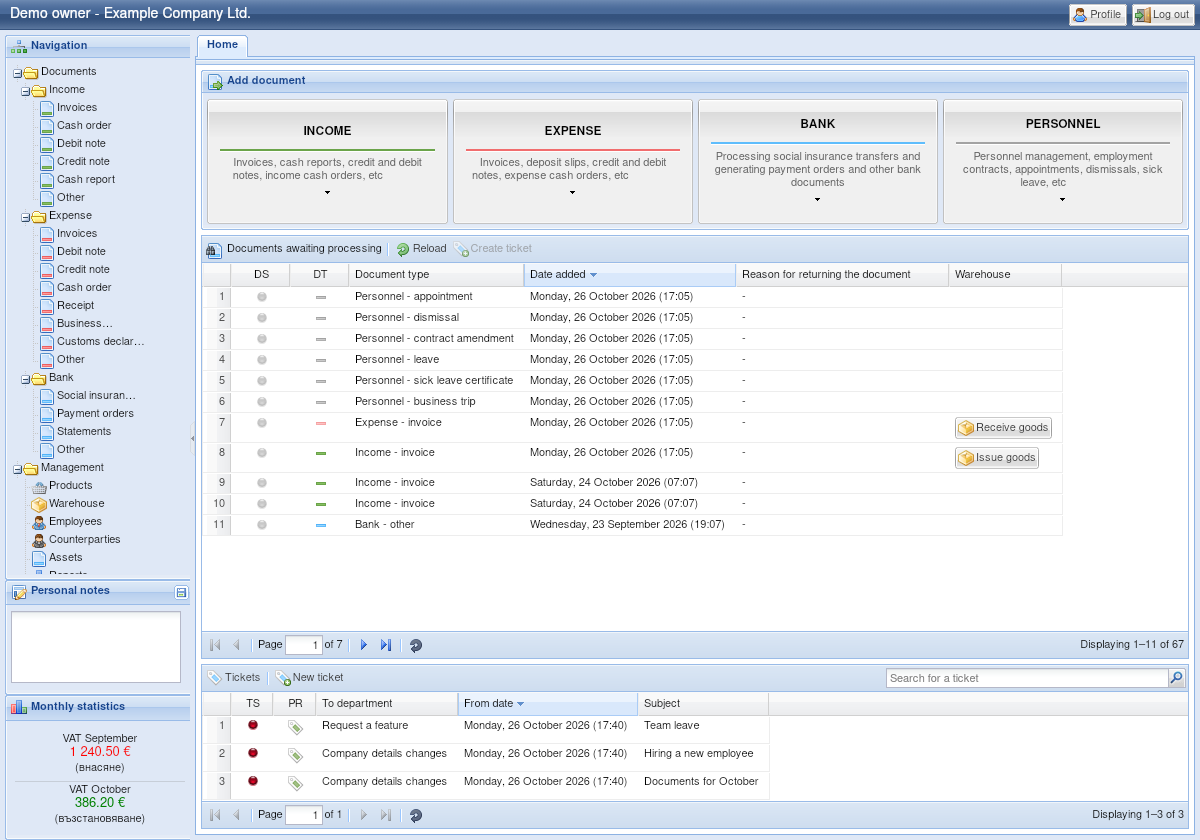Refresh the tickets list pager icon
This screenshot has height=840, width=1200.
(x=416, y=816)
